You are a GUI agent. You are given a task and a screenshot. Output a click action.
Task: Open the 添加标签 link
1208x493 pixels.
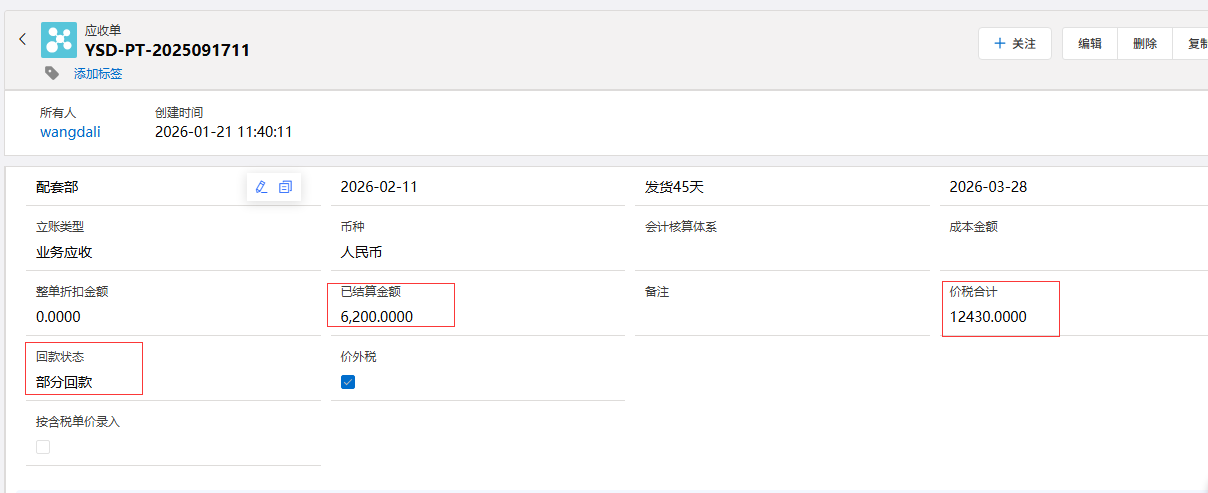tap(98, 74)
